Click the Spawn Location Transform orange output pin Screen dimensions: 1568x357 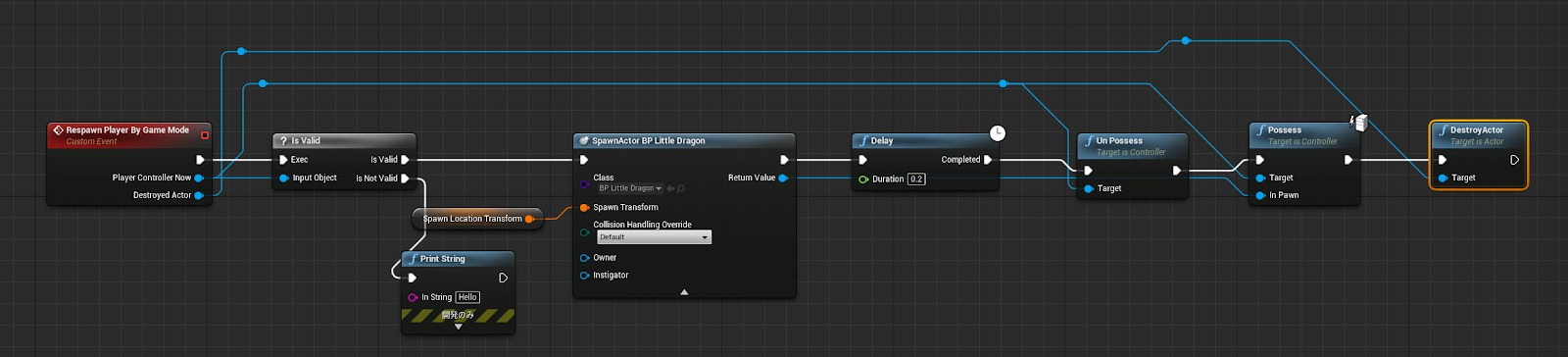click(x=529, y=219)
